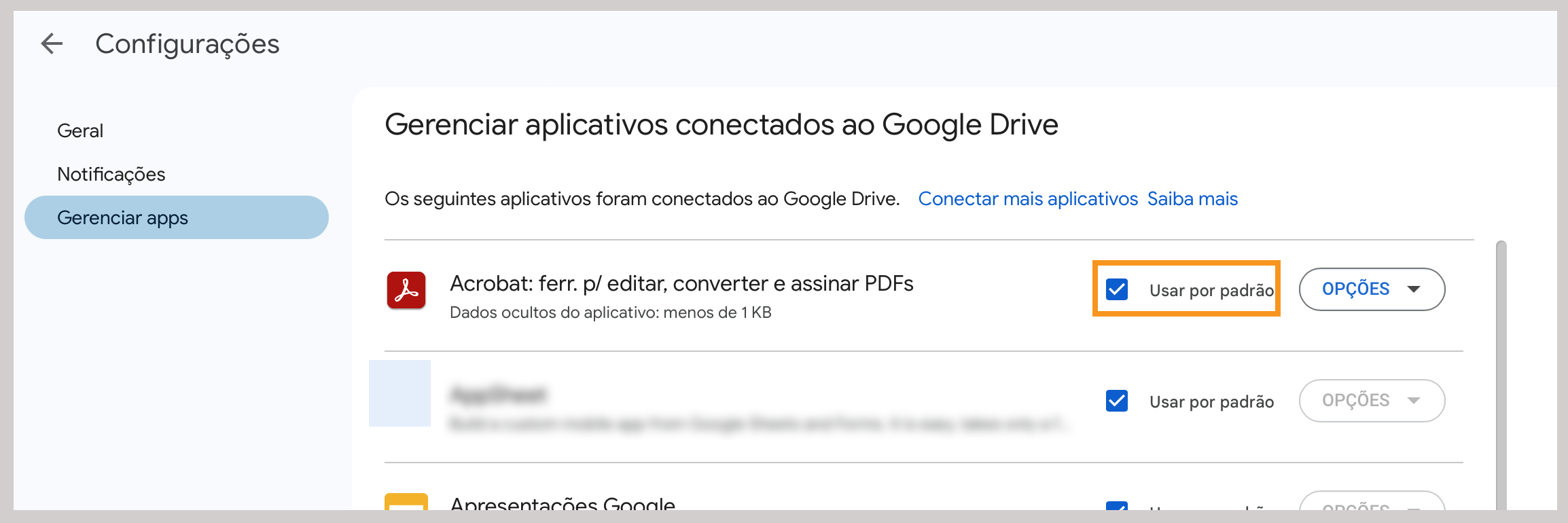Click the 'Conectar mais aplicativos' link
This screenshot has height=523, width=1568.
1027,198
